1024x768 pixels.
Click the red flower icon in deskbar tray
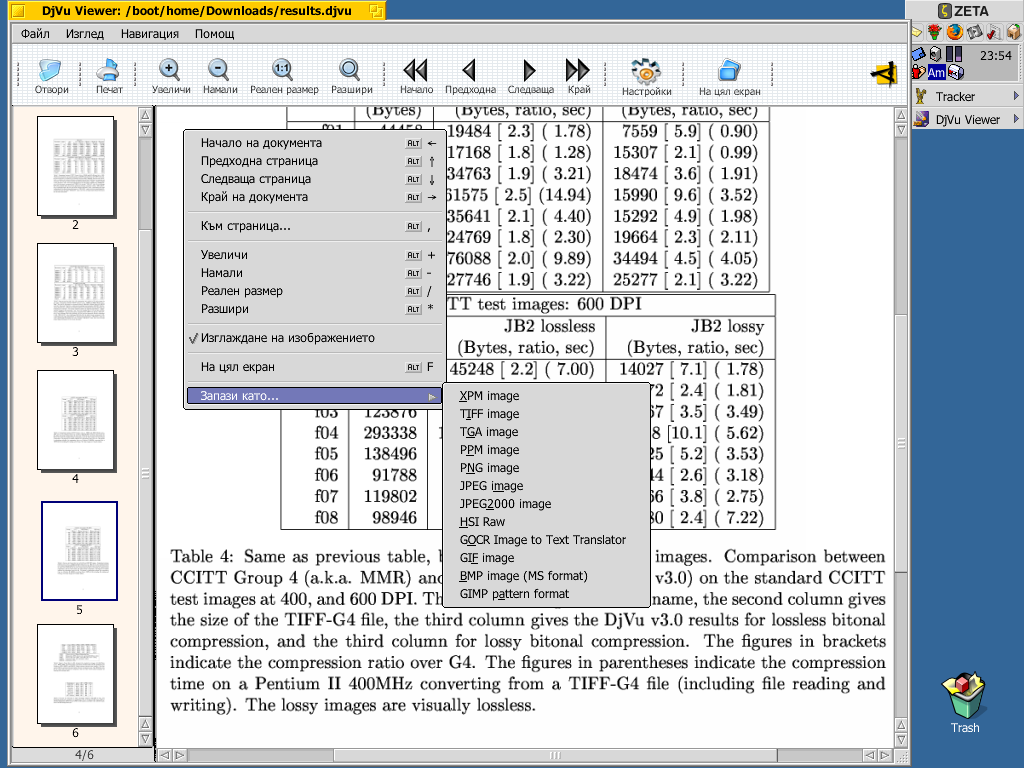click(935, 31)
